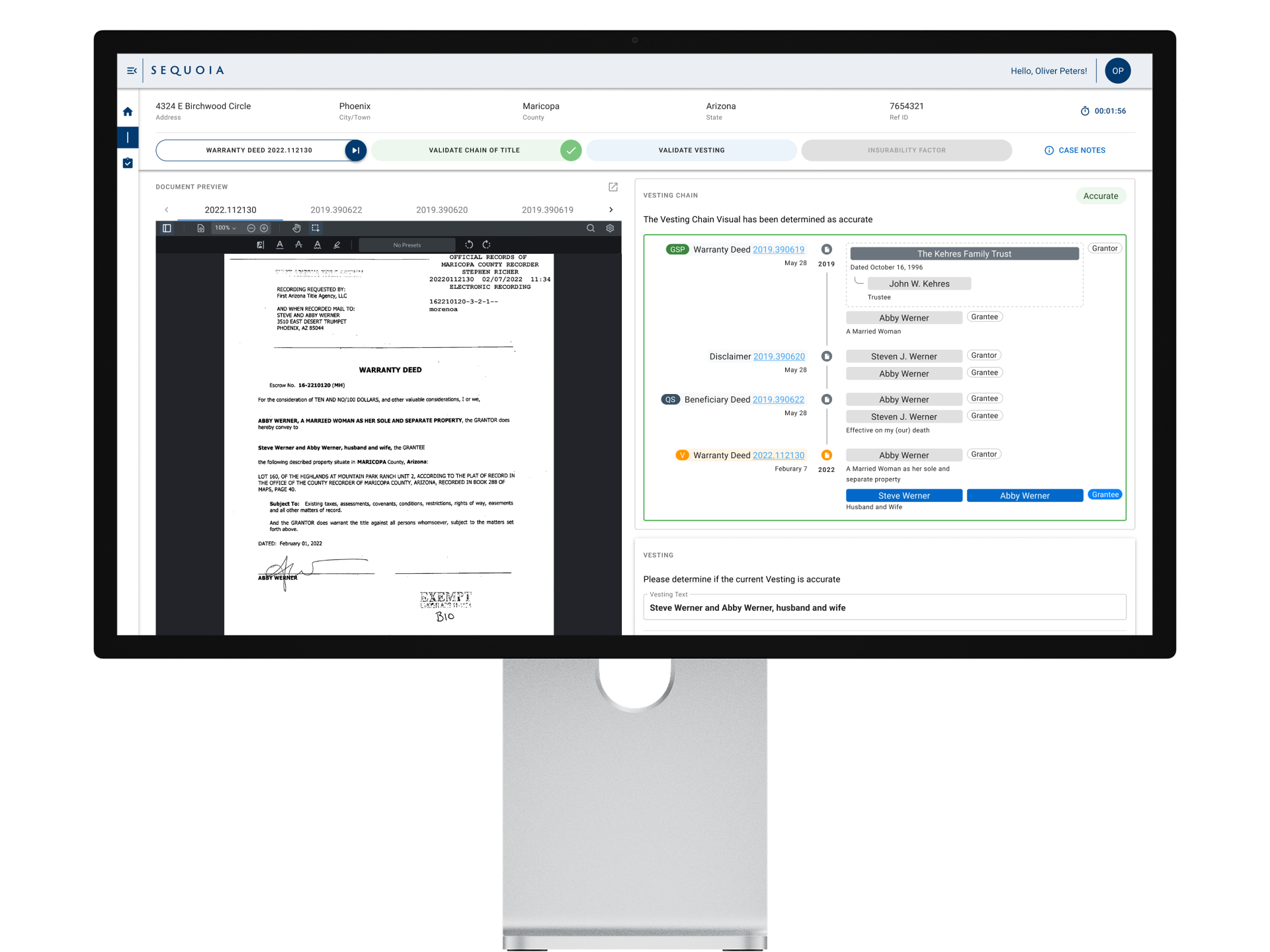Click the zoom in plus icon
1270x952 pixels.
265,228
